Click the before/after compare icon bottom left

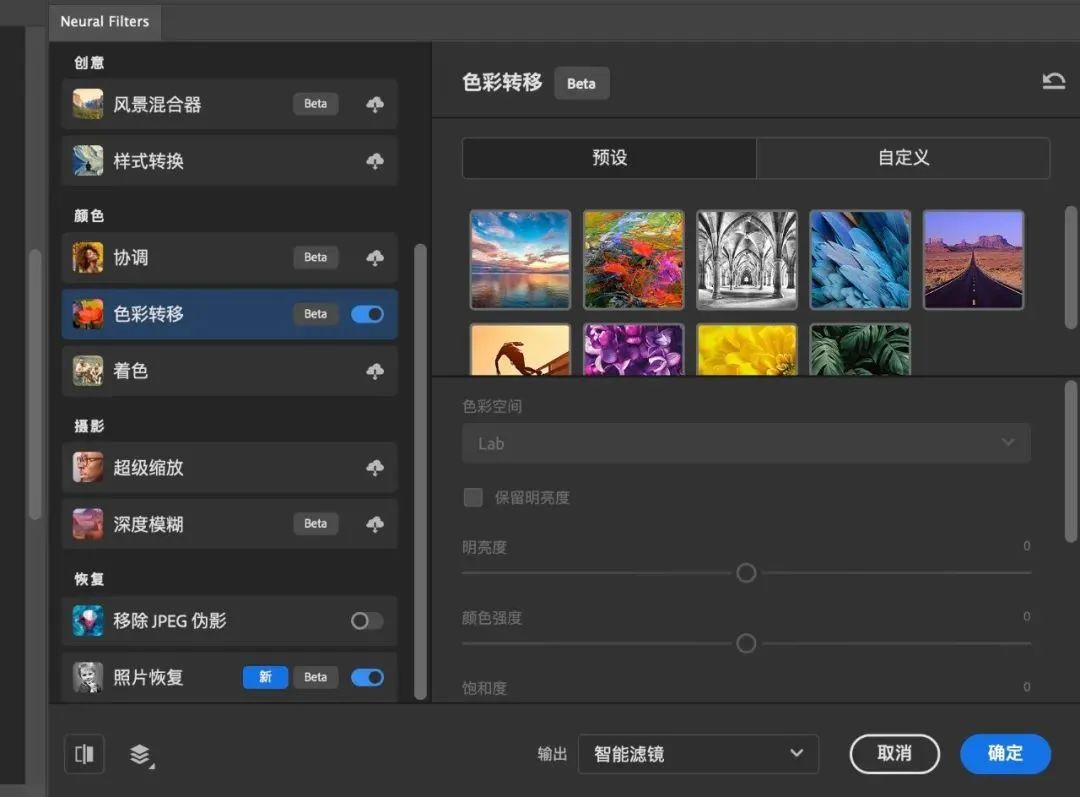[84, 754]
